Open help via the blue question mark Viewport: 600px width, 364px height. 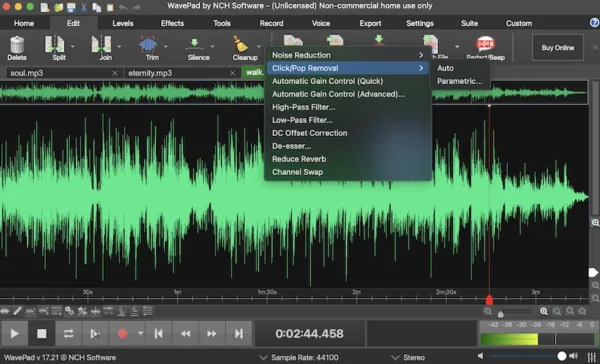tap(594, 23)
